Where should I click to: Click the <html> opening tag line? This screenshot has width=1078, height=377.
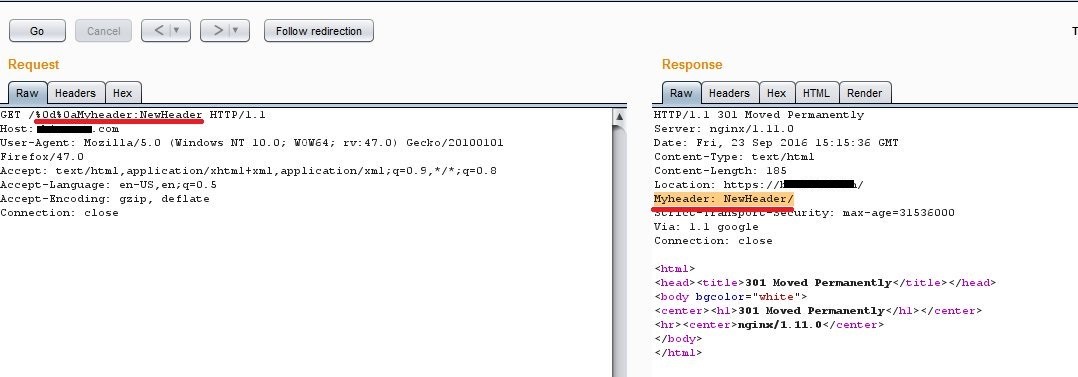(x=674, y=269)
